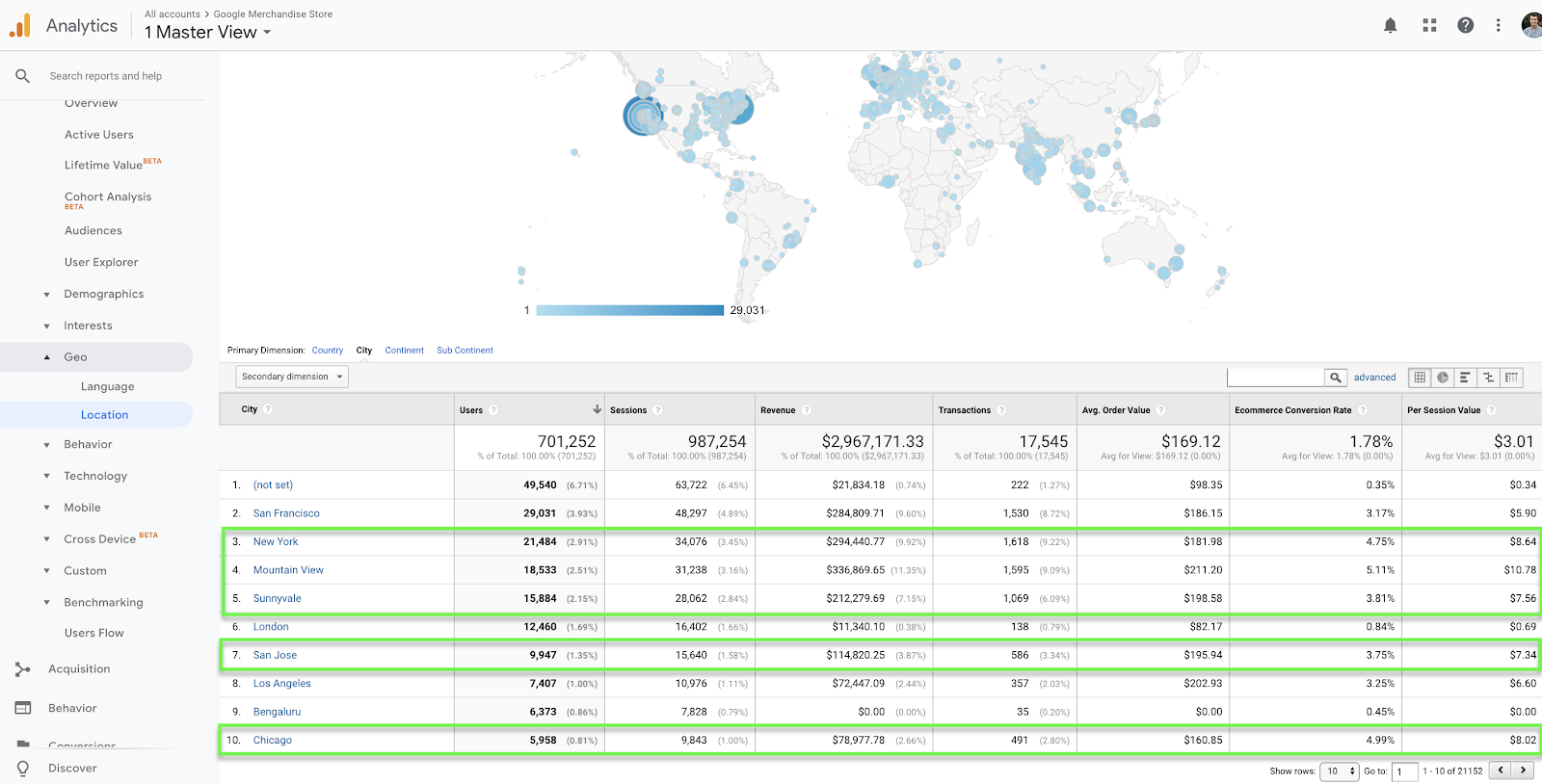Image resolution: width=1542 pixels, height=784 pixels.
Task: Sort by the Transactions column header
Action: click(x=965, y=410)
